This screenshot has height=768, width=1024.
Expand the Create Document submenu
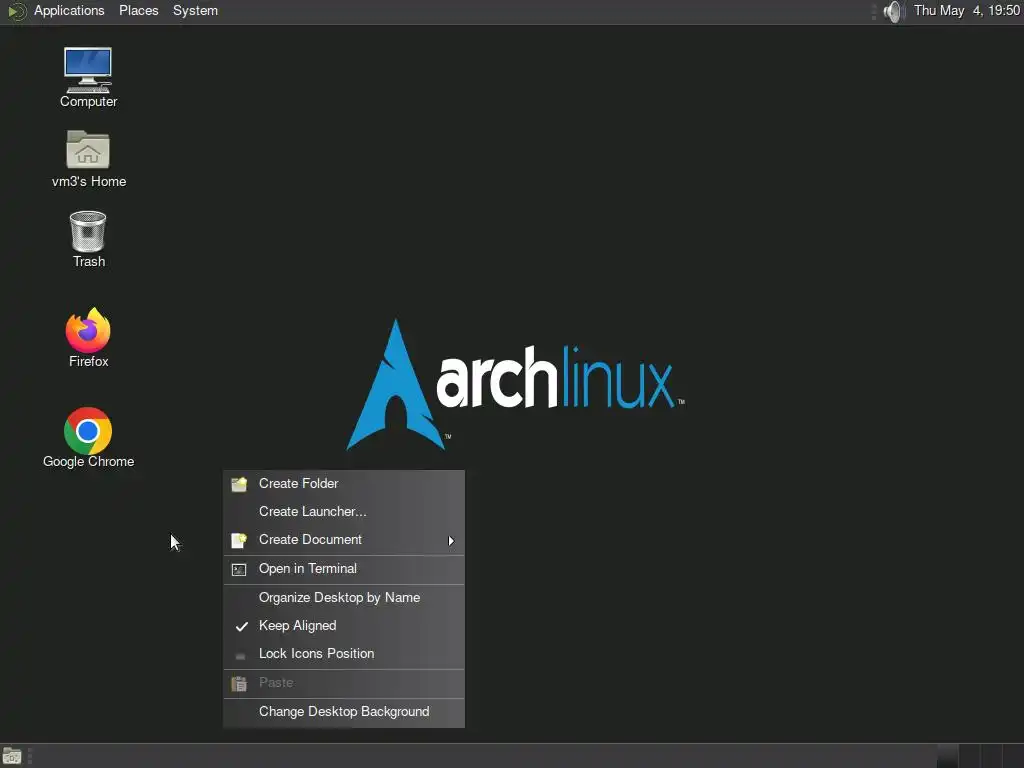344,540
